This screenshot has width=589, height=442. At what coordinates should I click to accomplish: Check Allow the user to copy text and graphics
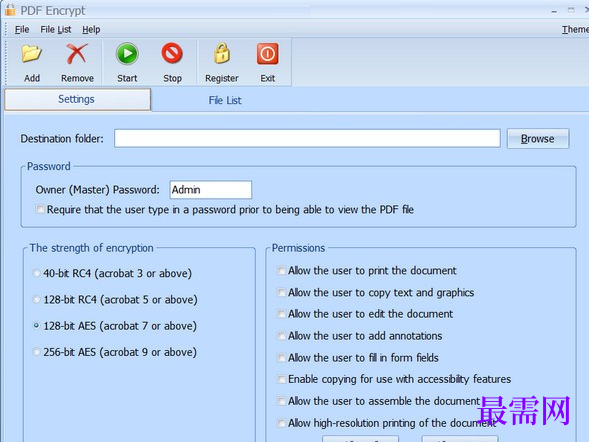[x=281, y=293]
